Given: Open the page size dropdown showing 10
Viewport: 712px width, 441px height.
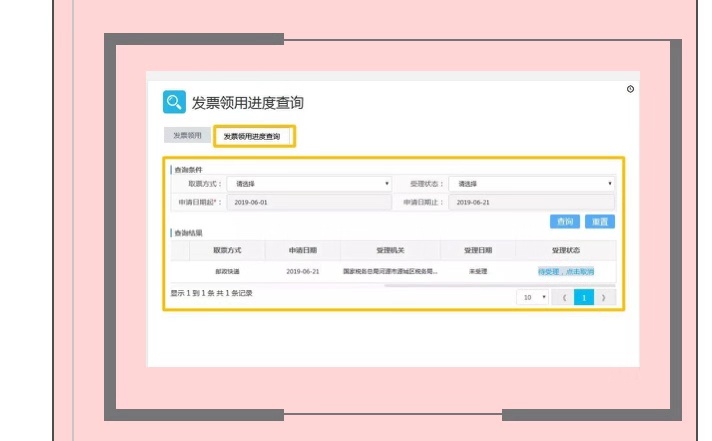Looking at the screenshot, I should click(x=532, y=297).
